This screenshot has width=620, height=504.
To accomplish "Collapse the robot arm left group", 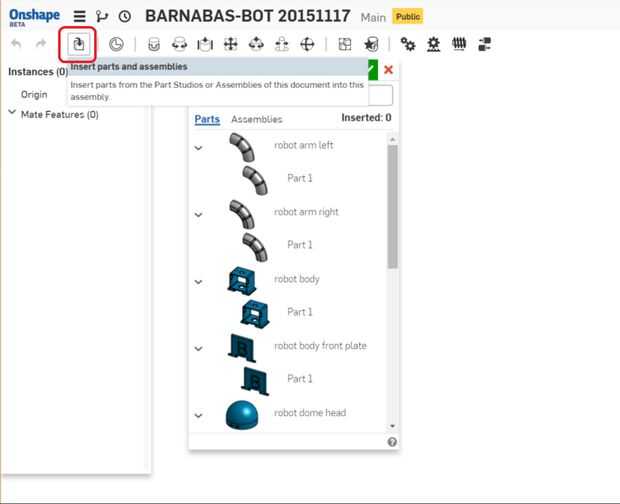I will click(198, 148).
